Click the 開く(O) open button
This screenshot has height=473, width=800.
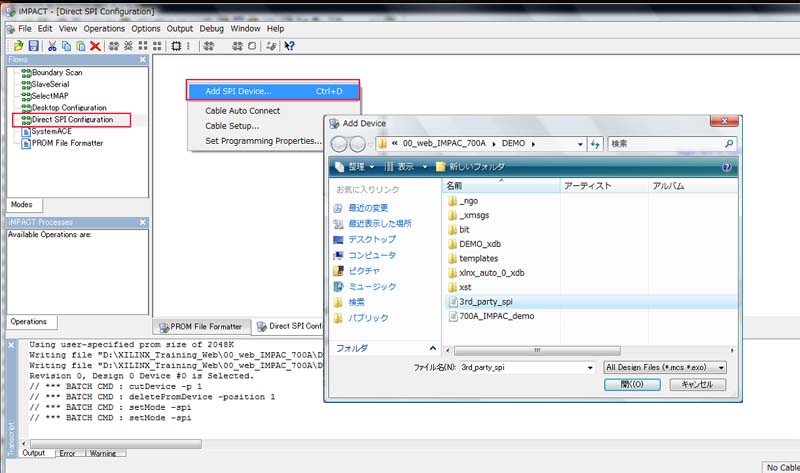click(x=632, y=384)
